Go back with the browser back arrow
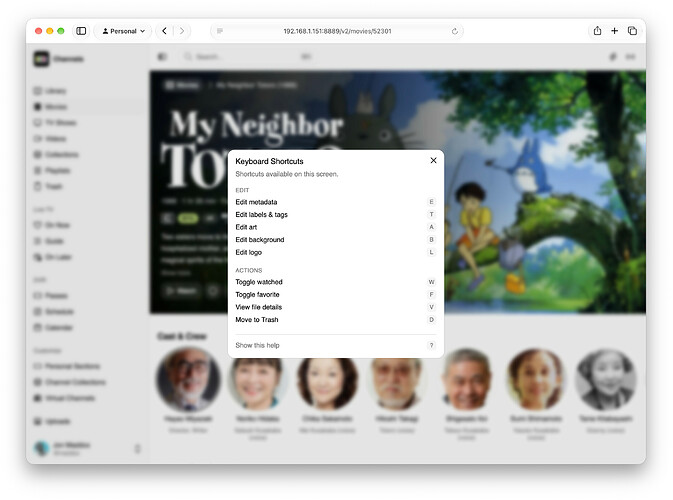 (x=164, y=31)
